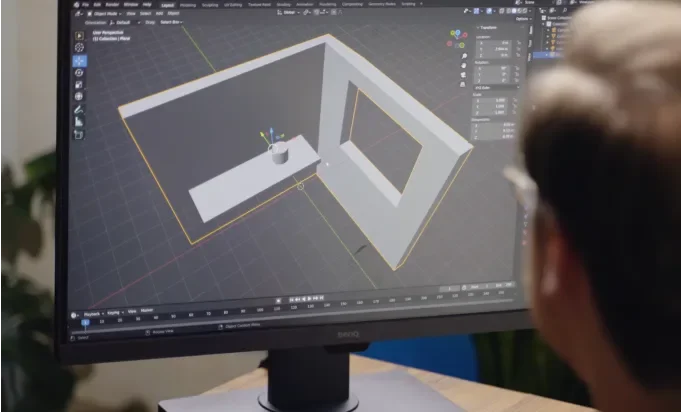Switch to the Sculpting workspace tab

(x=210, y=5)
